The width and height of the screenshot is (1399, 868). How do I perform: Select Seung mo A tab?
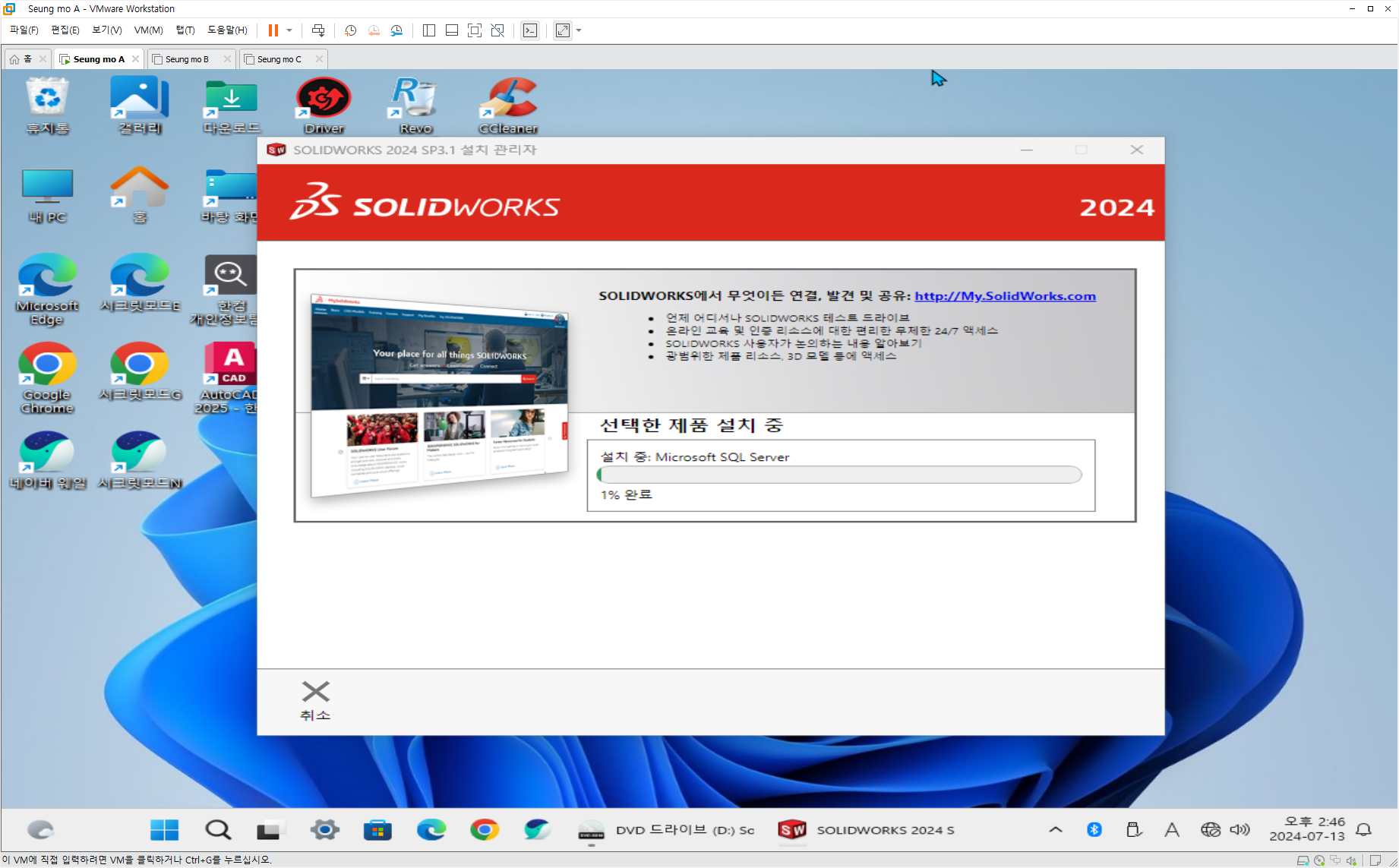[x=99, y=58]
